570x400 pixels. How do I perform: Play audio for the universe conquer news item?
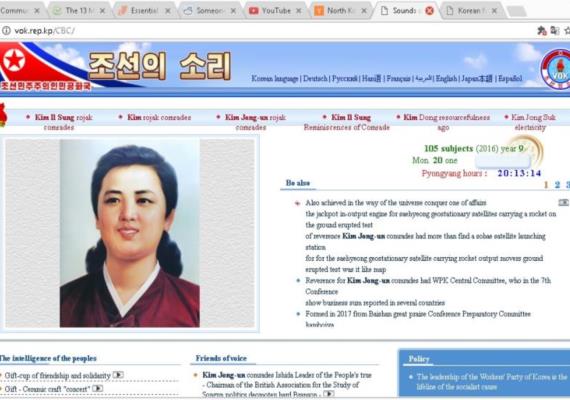click(563, 202)
